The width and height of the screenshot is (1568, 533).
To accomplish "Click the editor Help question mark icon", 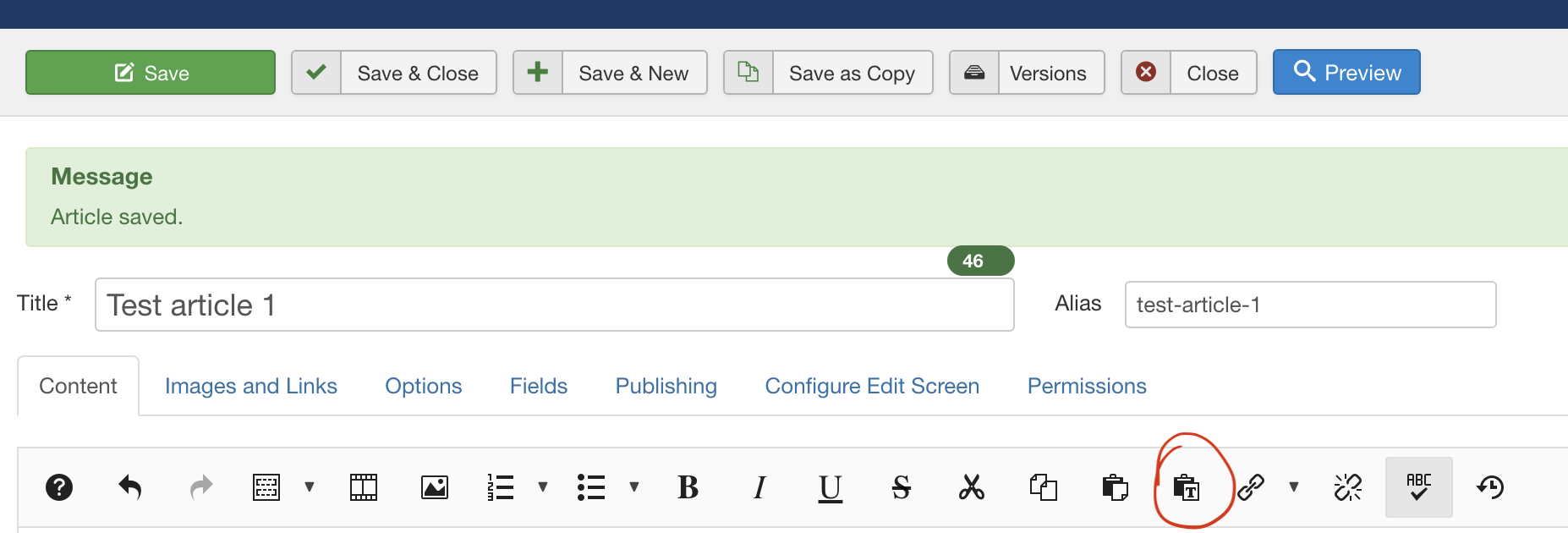I will [x=59, y=487].
